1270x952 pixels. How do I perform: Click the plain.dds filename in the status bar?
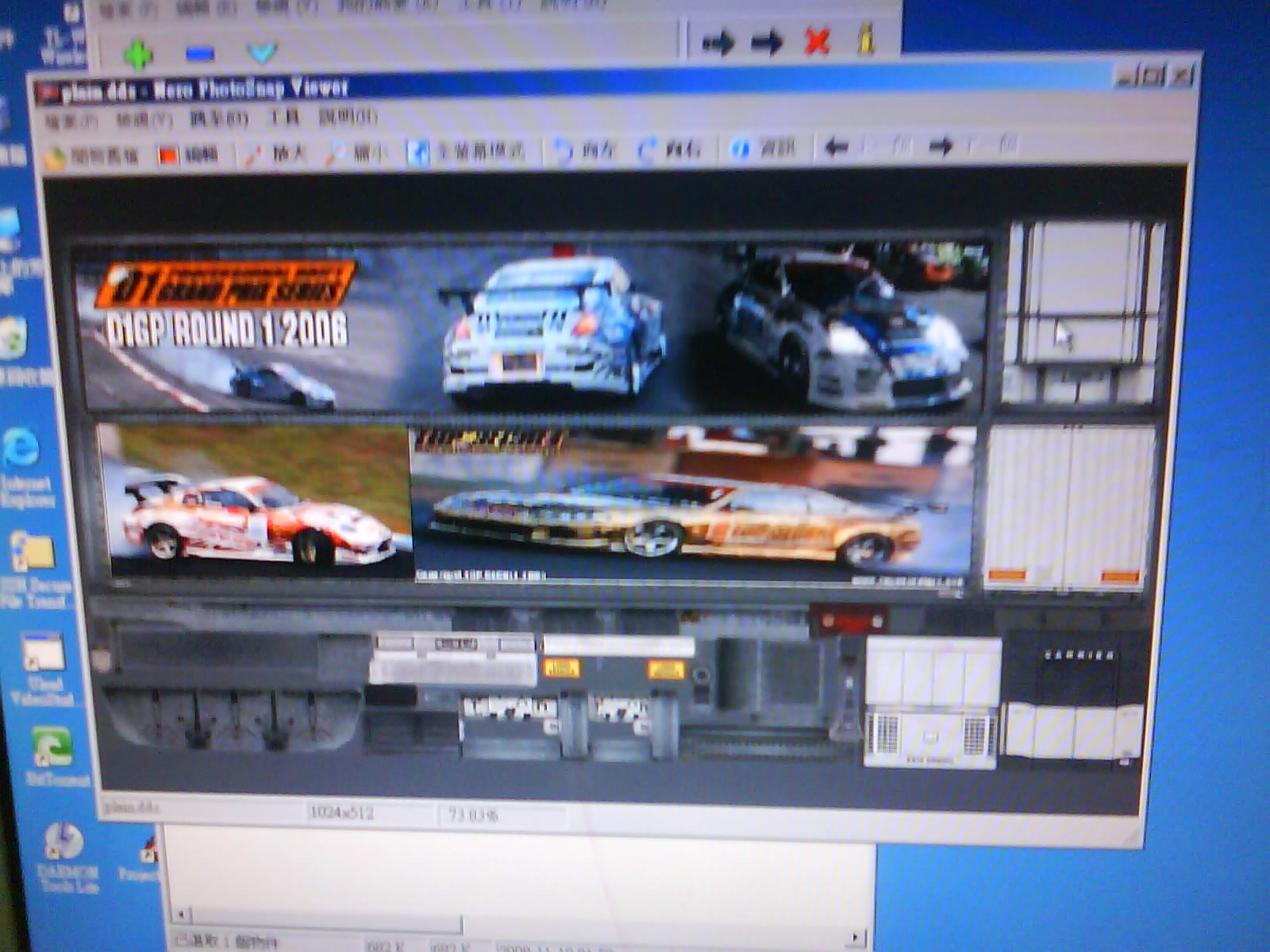tap(132, 808)
